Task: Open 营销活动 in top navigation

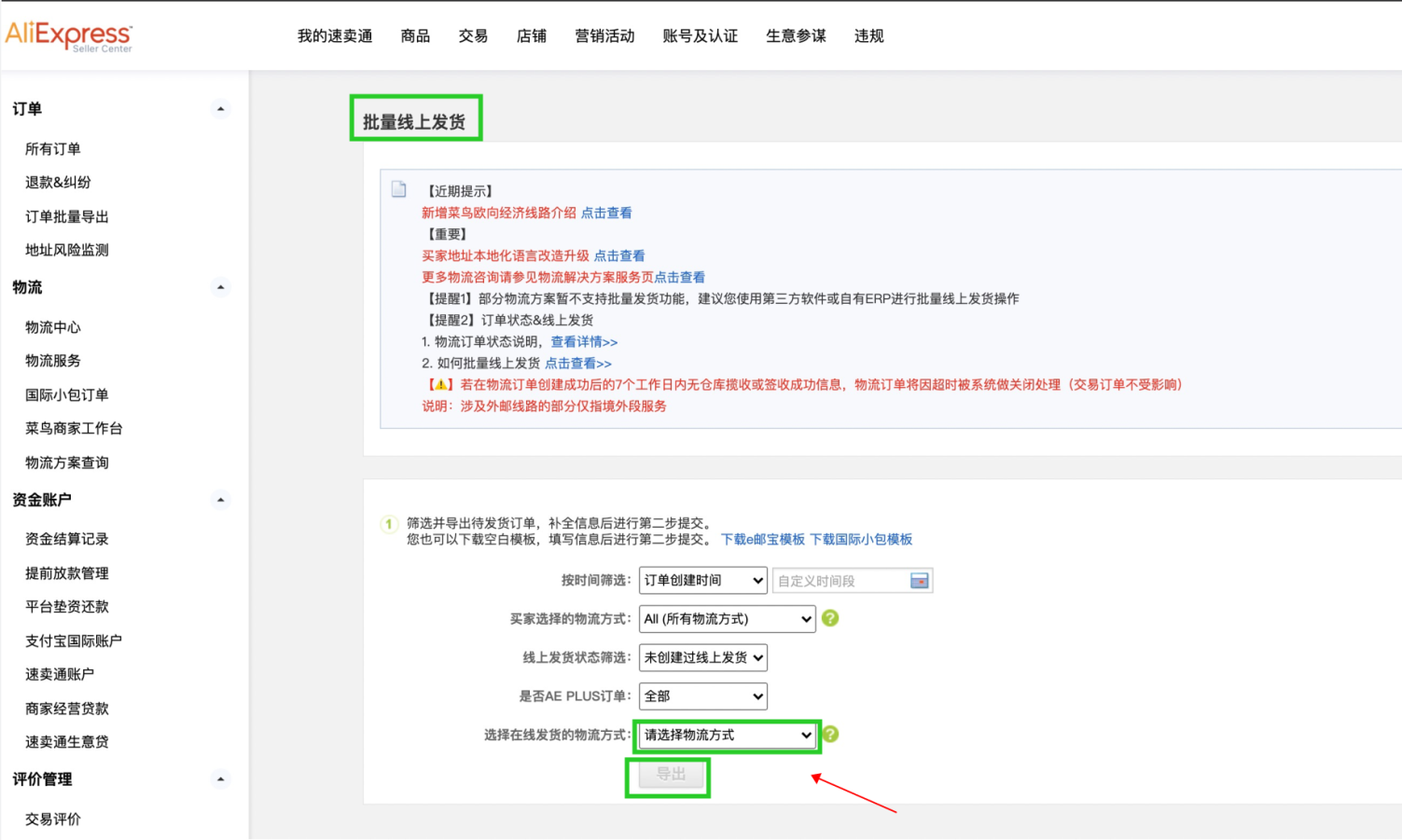Action: (604, 35)
